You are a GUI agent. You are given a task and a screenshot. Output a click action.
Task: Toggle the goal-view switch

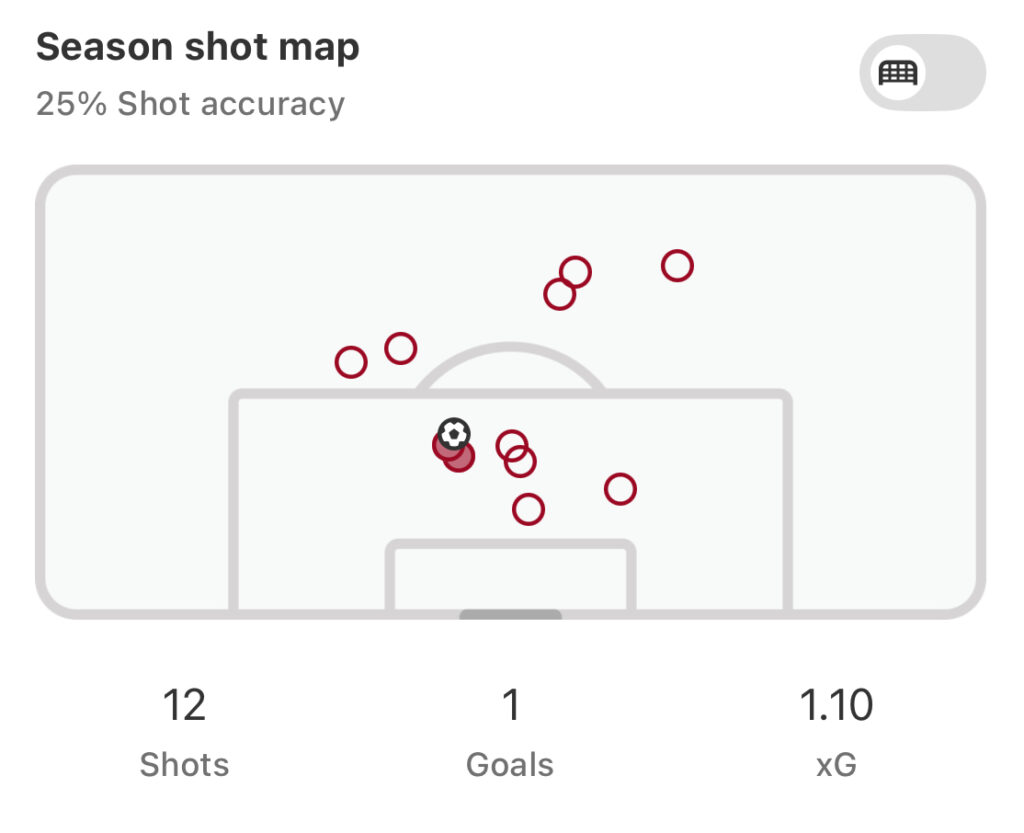point(922,72)
